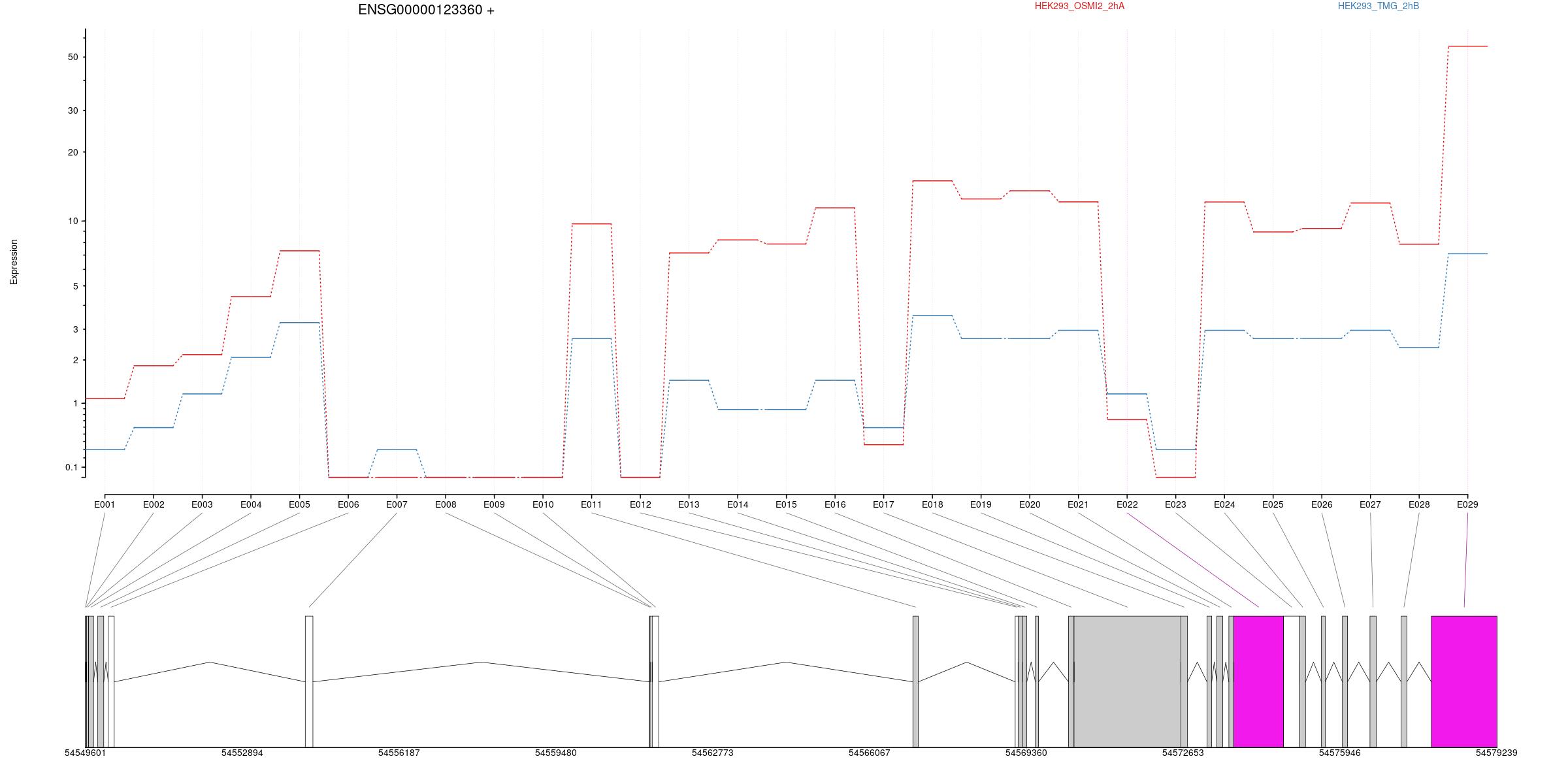This screenshot has height=784, width=1568.
Task: Click genomic coordinate 54552894
Action: pos(242,753)
